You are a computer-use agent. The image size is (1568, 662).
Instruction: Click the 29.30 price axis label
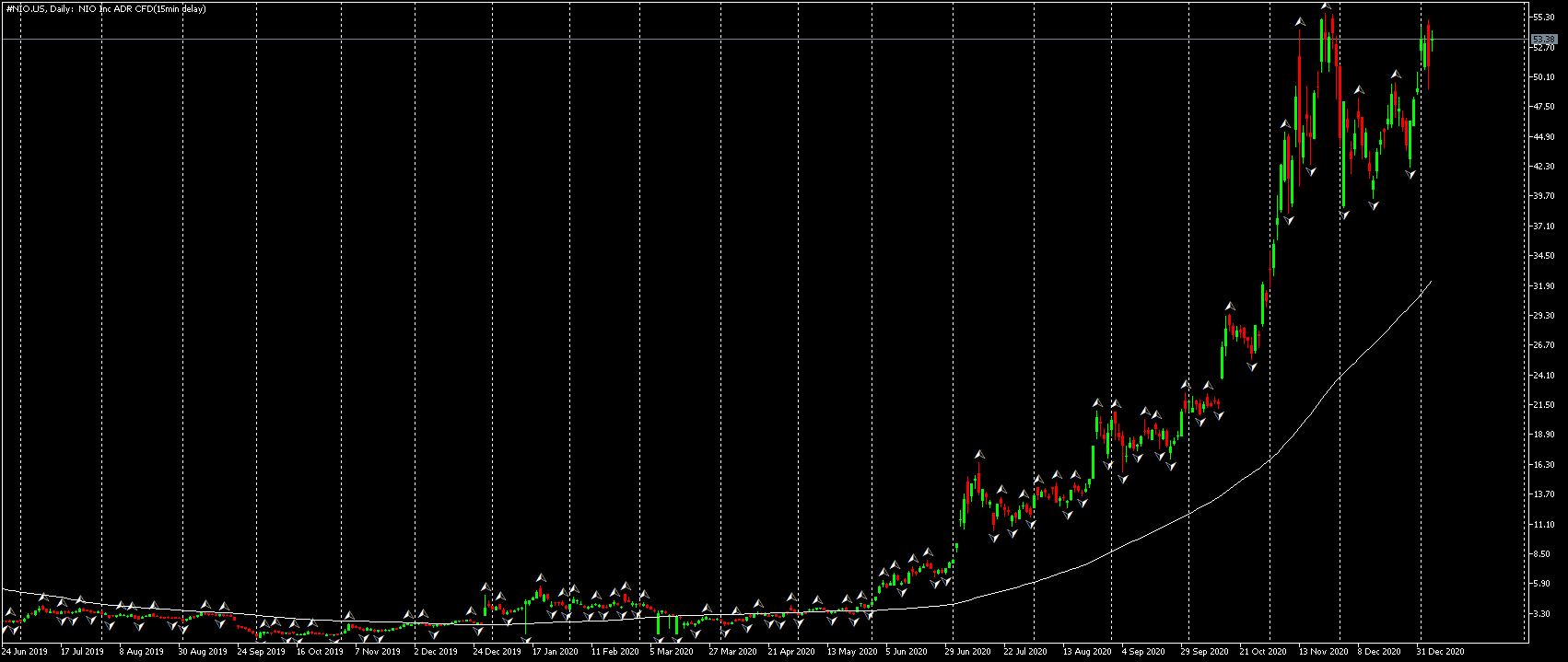click(x=1544, y=316)
